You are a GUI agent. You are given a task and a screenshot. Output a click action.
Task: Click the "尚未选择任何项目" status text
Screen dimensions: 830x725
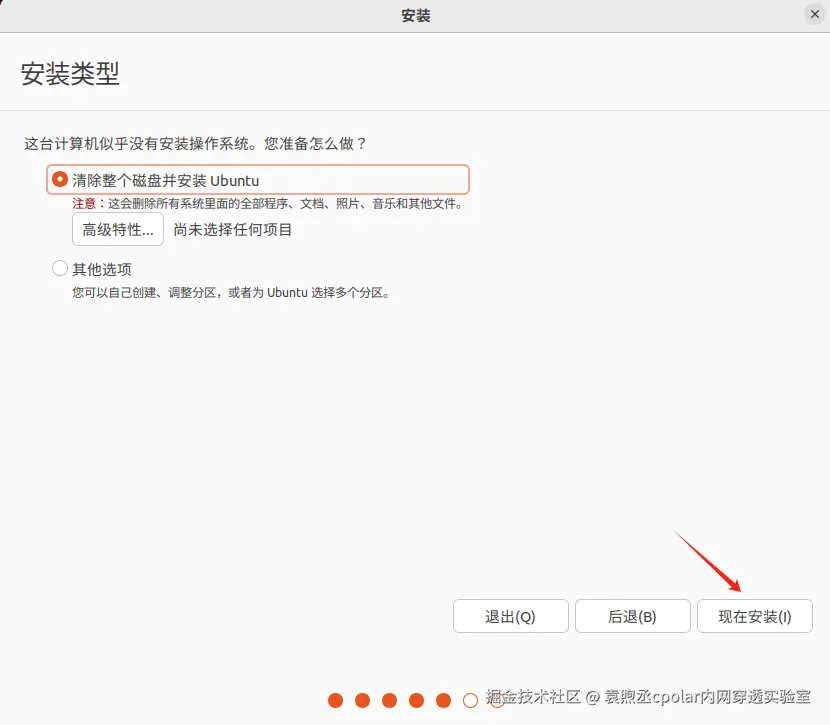click(x=232, y=230)
